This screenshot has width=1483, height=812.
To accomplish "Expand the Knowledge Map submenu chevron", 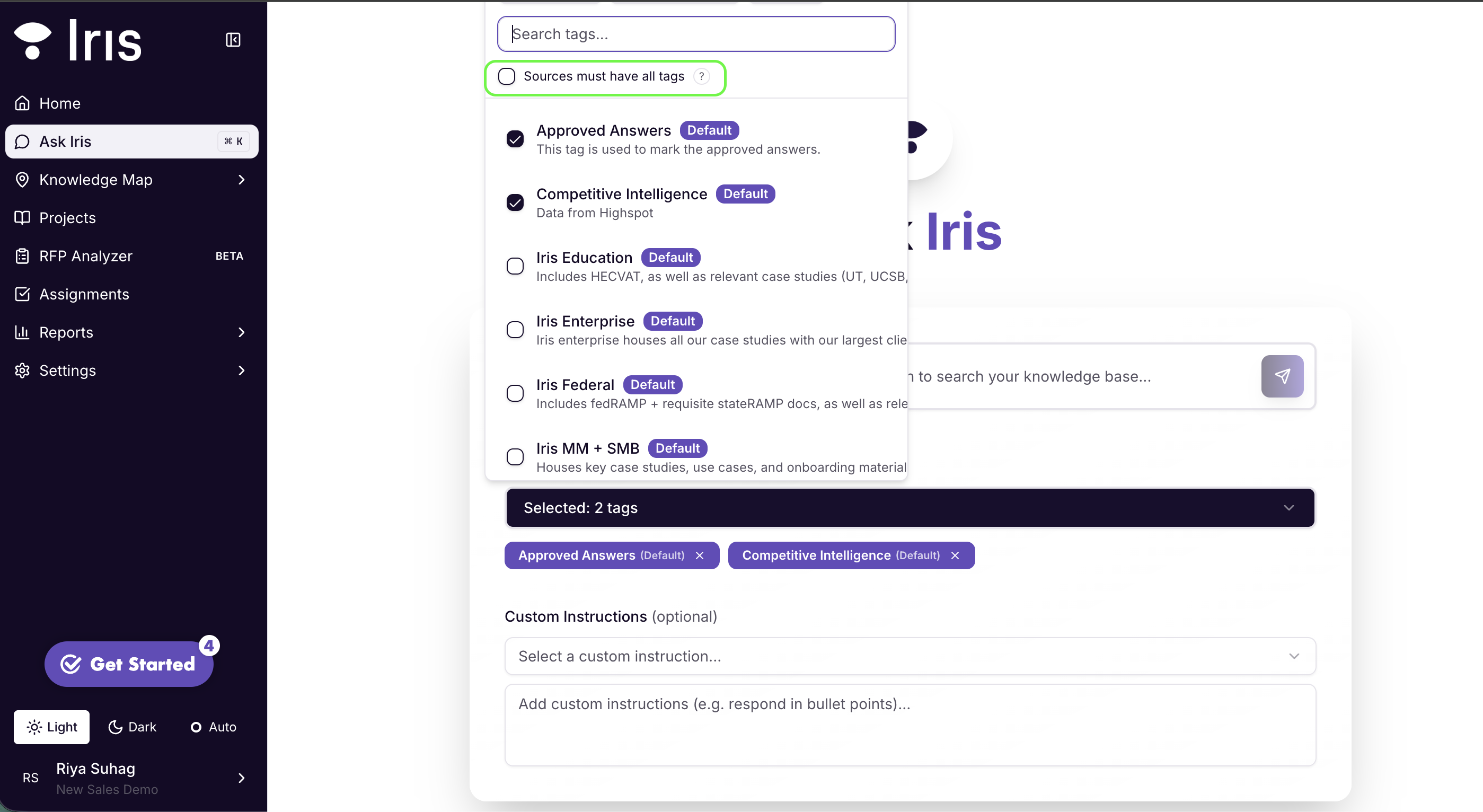I will tap(242, 180).
